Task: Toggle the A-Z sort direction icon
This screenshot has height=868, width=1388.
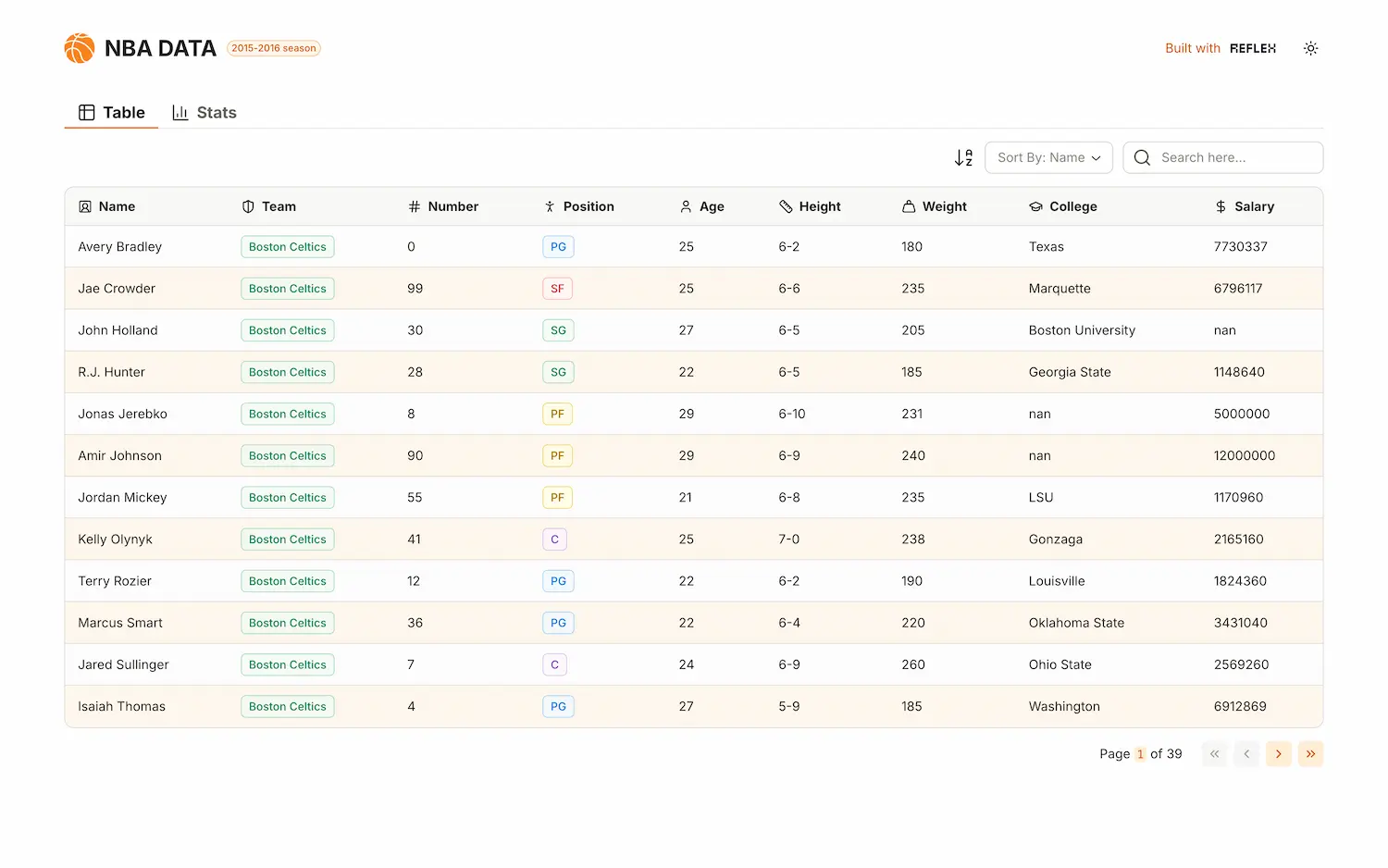Action: (x=963, y=158)
